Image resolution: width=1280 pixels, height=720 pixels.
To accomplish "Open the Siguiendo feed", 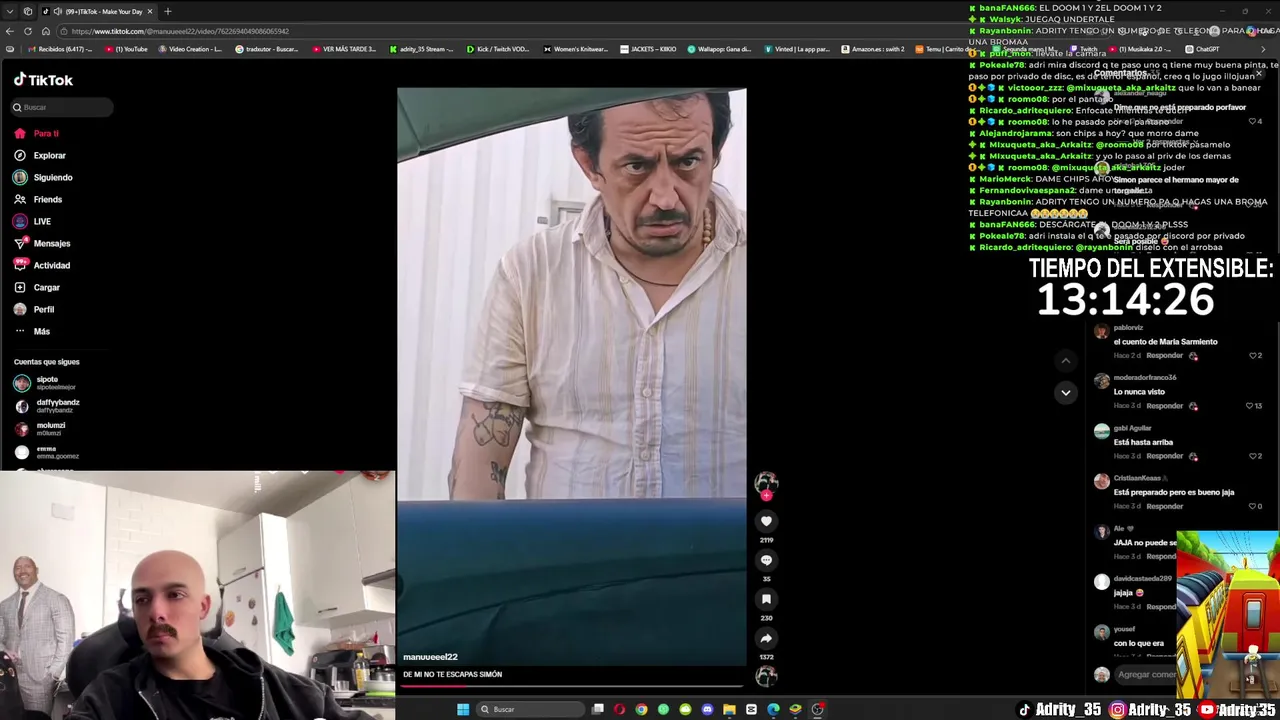I will pos(43,177).
